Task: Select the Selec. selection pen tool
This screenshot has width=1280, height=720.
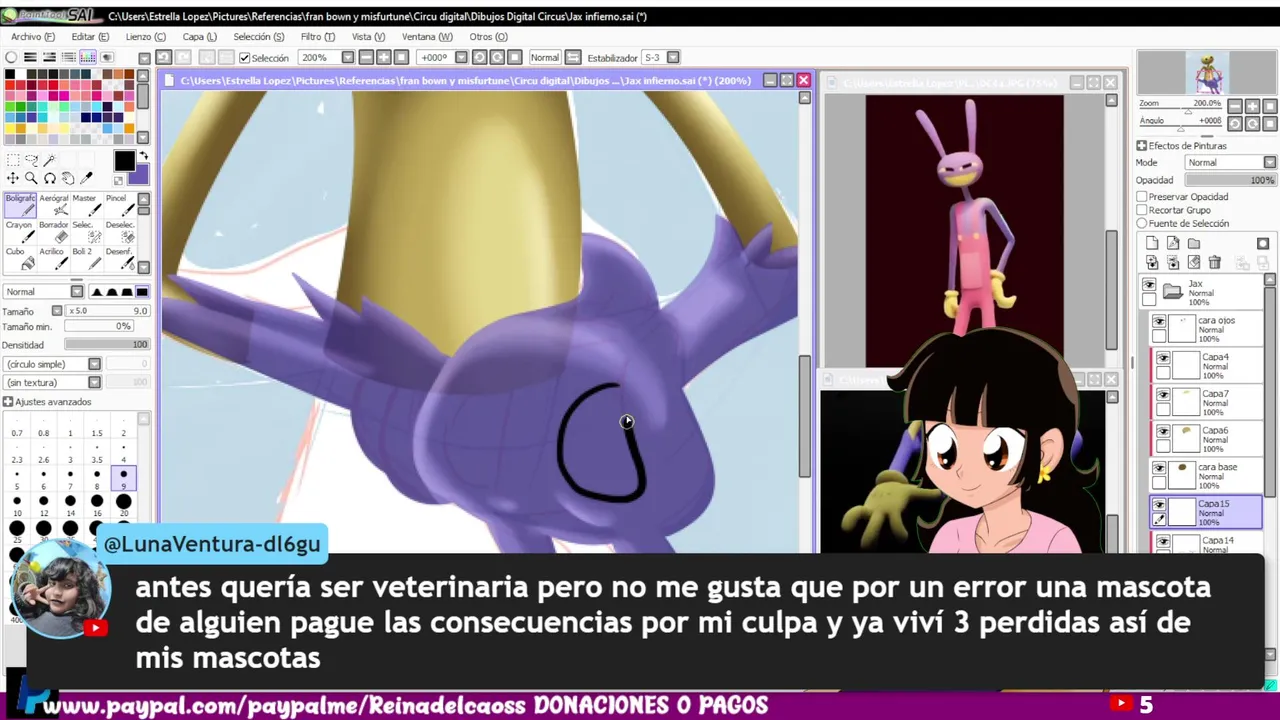Action: click(x=87, y=232)
